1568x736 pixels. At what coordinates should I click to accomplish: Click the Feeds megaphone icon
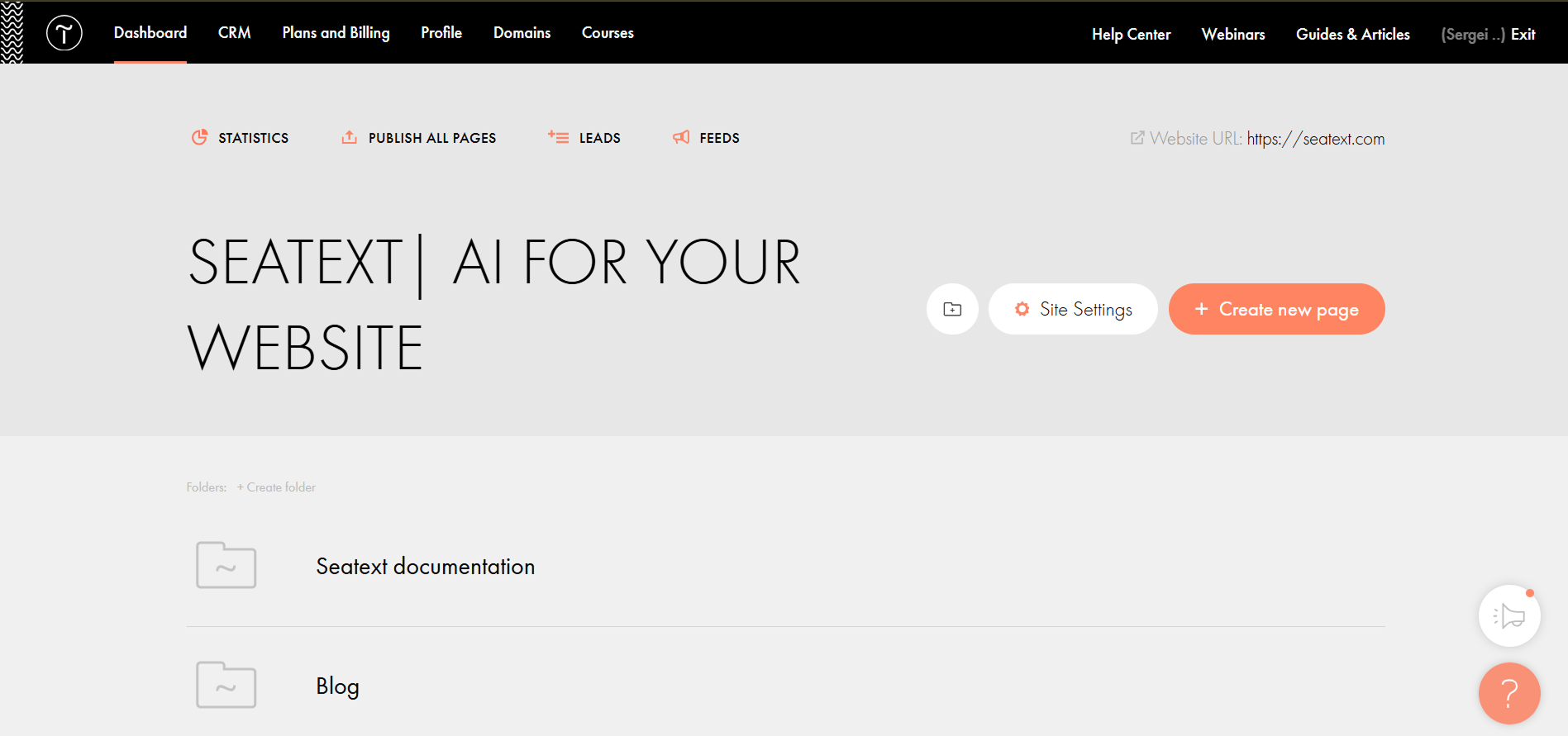click(x=681, y=137)
